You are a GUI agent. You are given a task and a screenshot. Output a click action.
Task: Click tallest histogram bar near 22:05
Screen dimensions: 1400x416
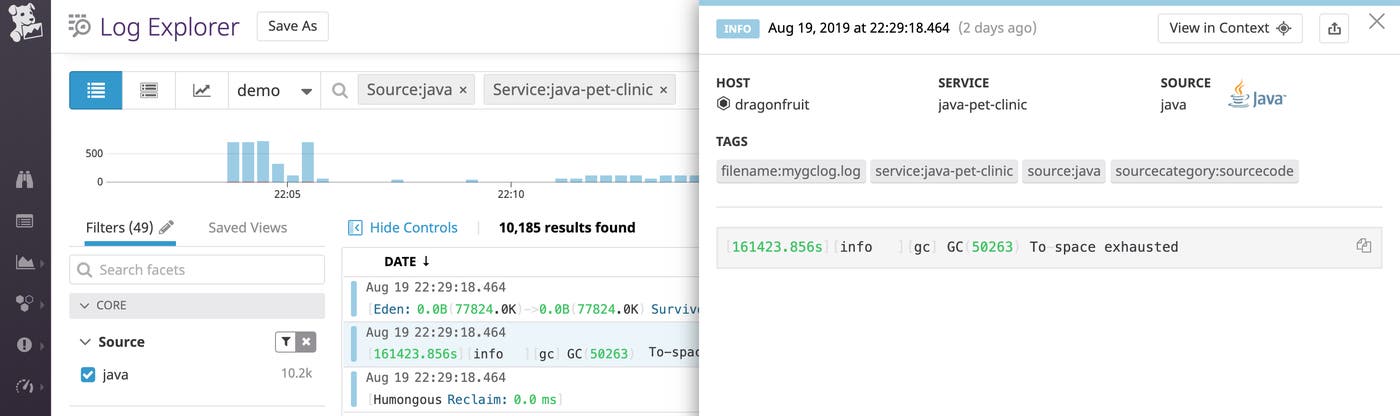263,162
